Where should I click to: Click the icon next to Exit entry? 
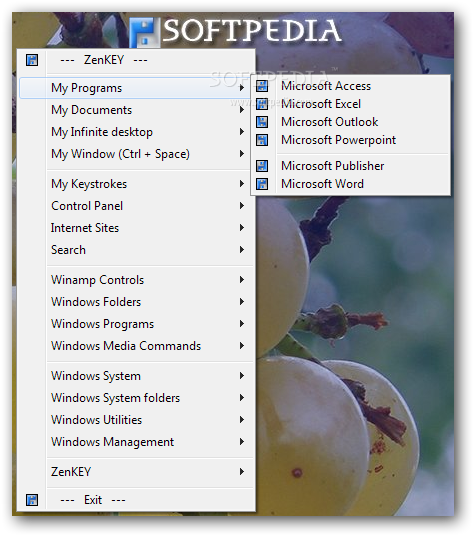(32, 500)
